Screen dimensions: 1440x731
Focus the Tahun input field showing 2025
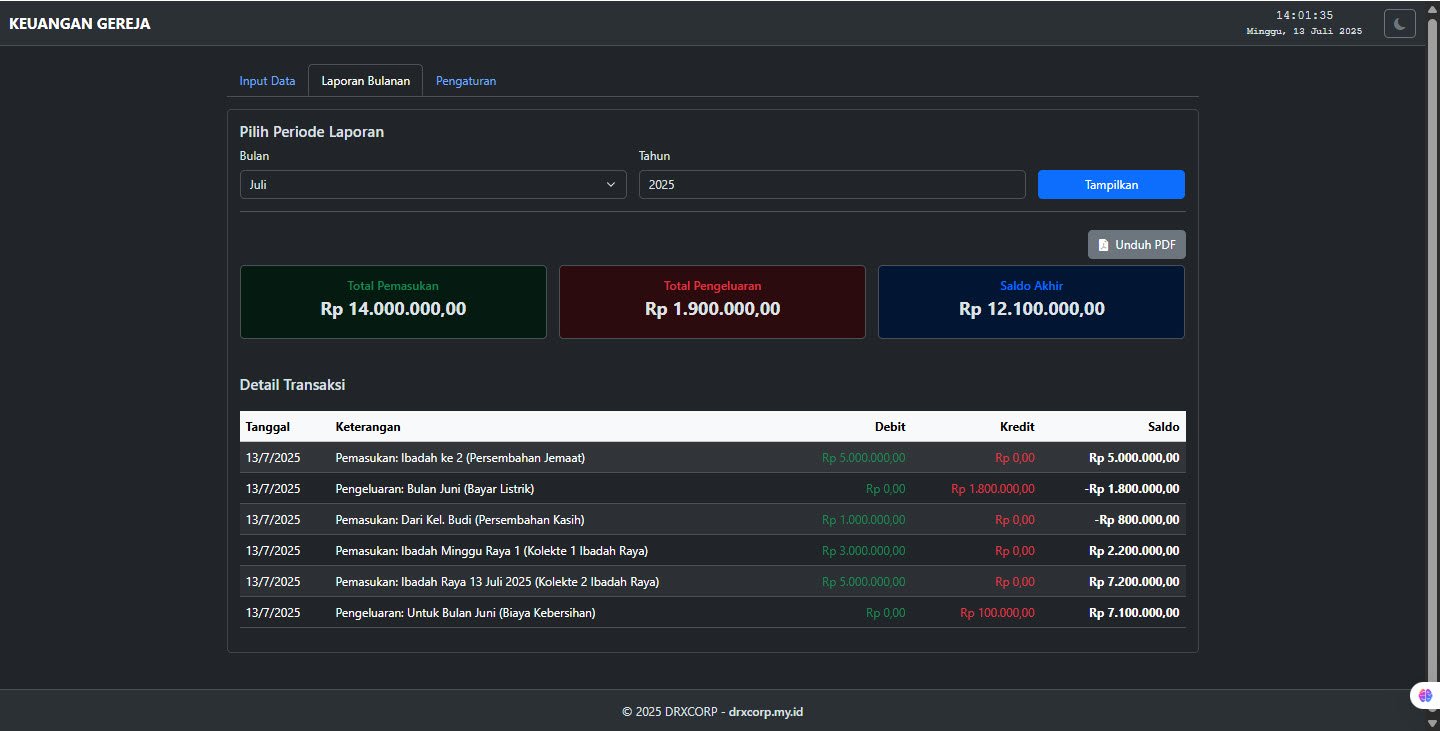[x=832, y=185]
